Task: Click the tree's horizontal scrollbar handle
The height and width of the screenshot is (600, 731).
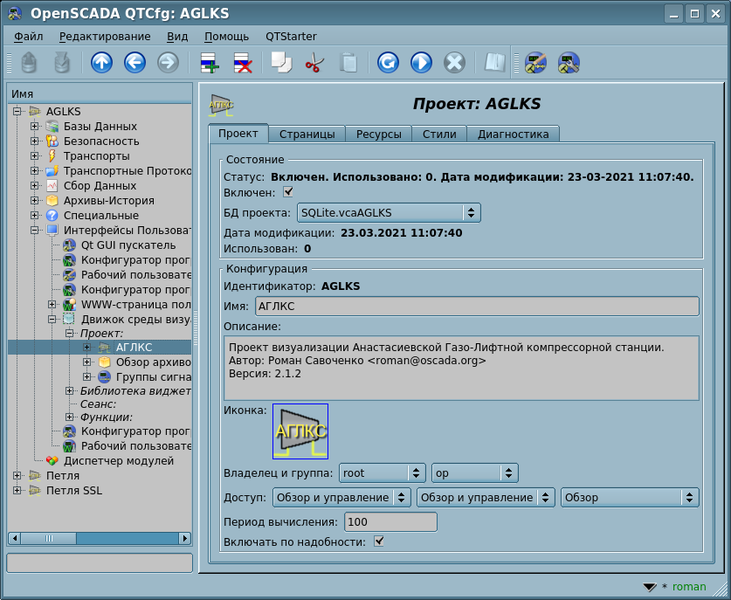Action: tap(48, 538)
